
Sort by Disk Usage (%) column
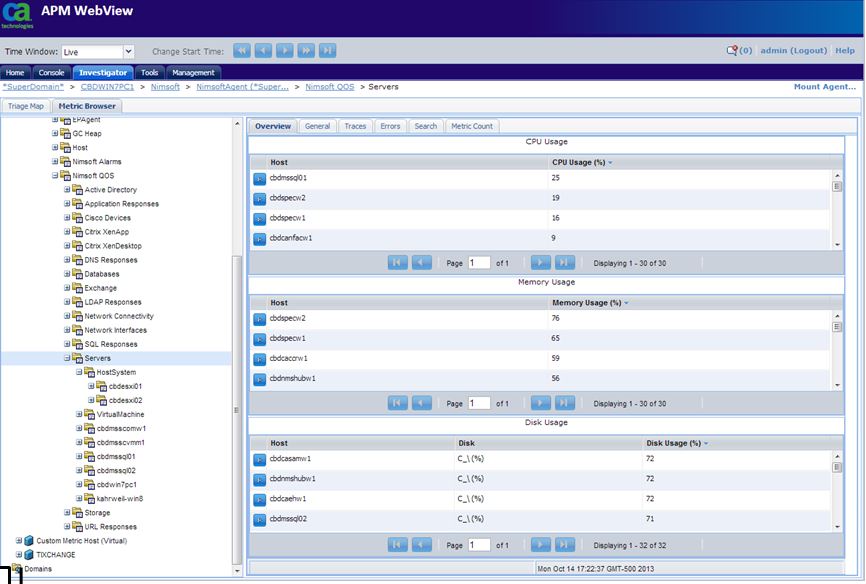click(x=673, y=443)
